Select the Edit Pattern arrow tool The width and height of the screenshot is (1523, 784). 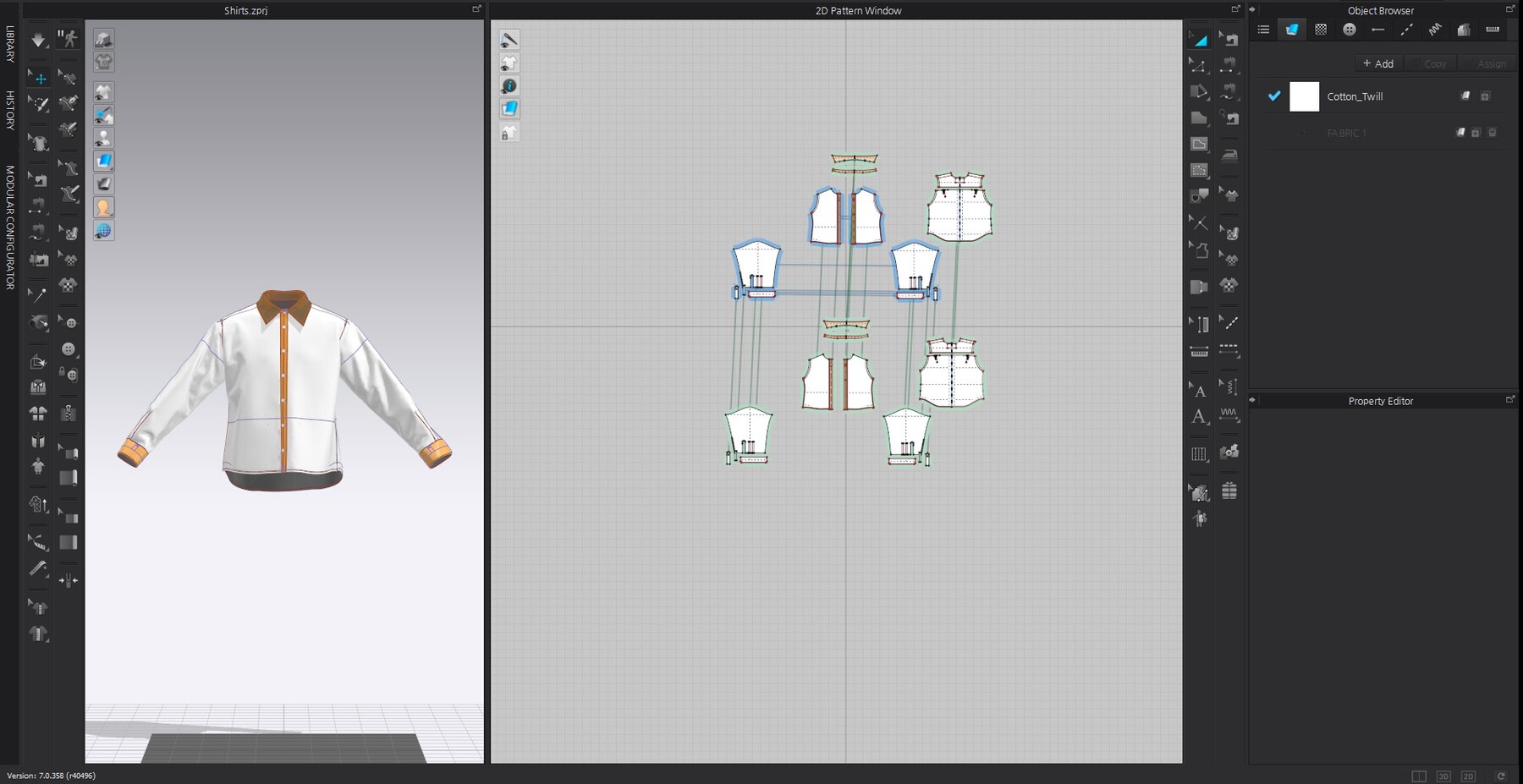pyautogui.click(x=69, y=79)
